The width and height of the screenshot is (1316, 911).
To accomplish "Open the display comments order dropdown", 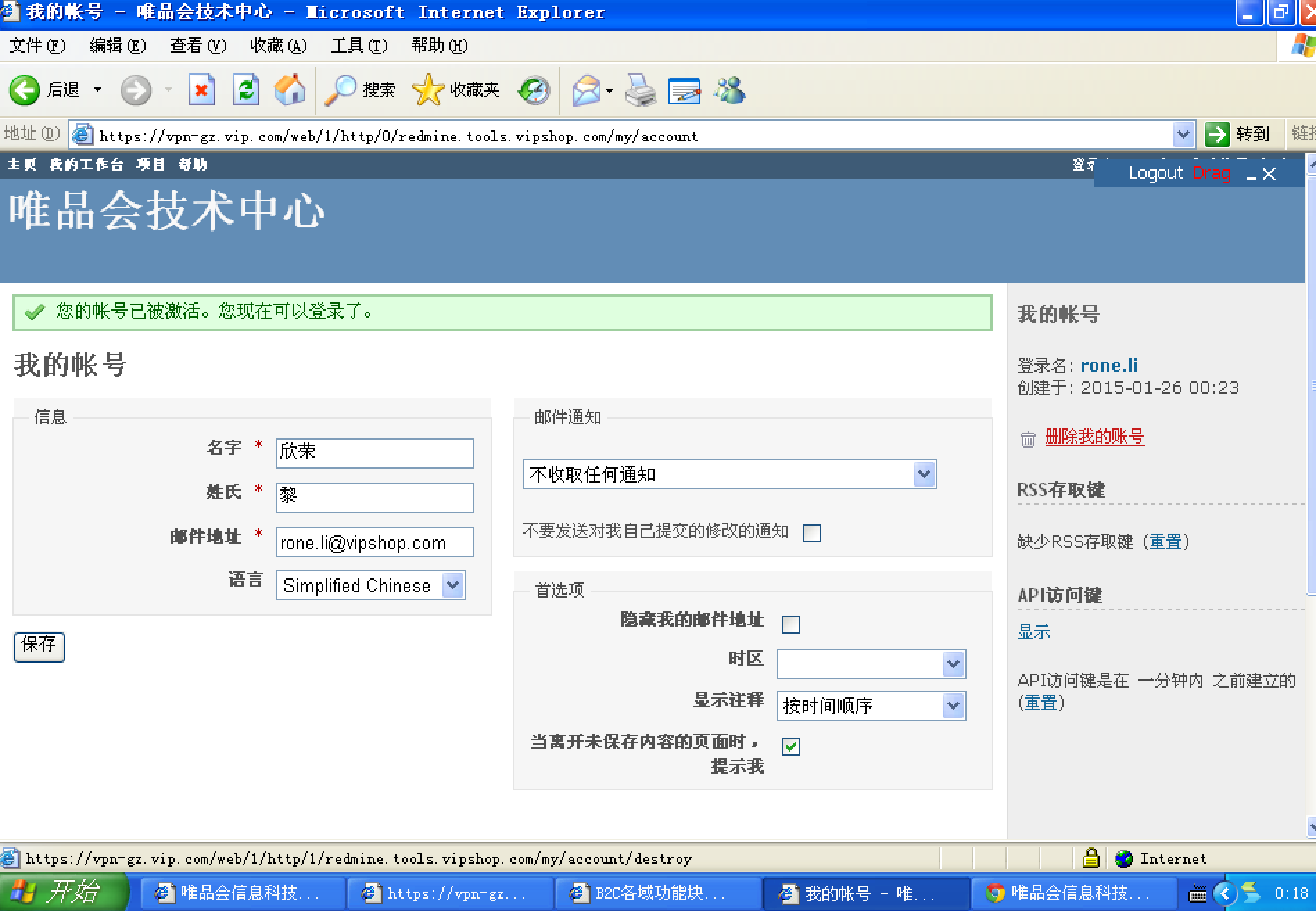I will (x=871, y=706).
